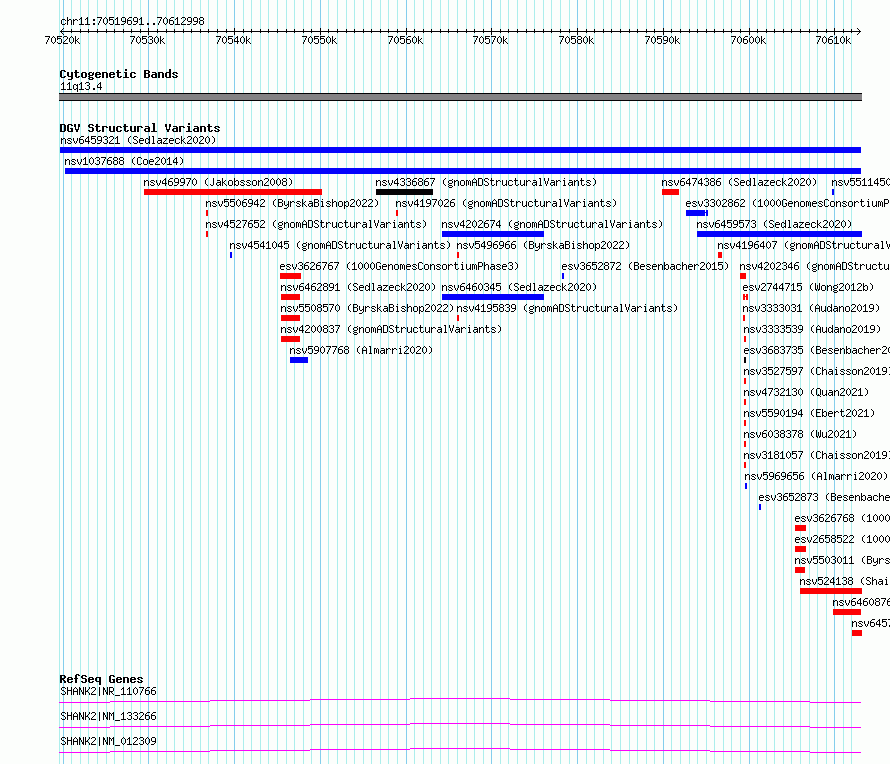This screenshot has height=764, width=890.
Task: Open nsv4527652 gnomAD variant label
Action: pyautogui.click(x=316, y=224)
